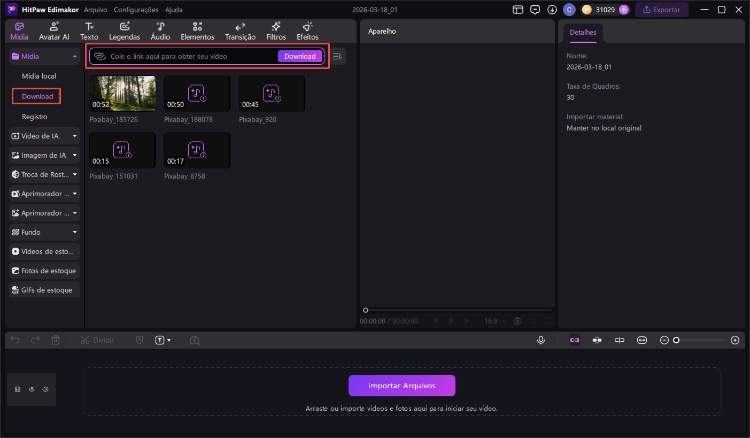This screenshot has height=438, width=750.
Task: Toggle track lock in timeline header
Action: 17,389
